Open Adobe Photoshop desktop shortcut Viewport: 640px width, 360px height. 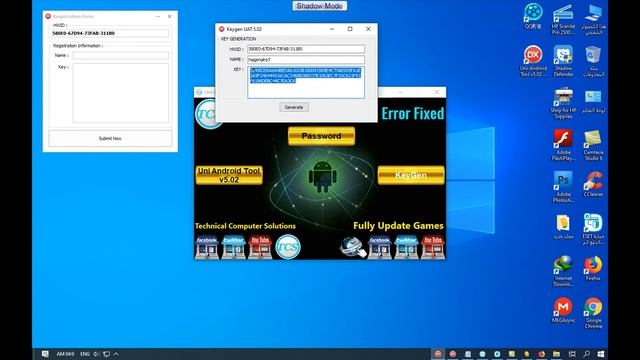(563, 187)
